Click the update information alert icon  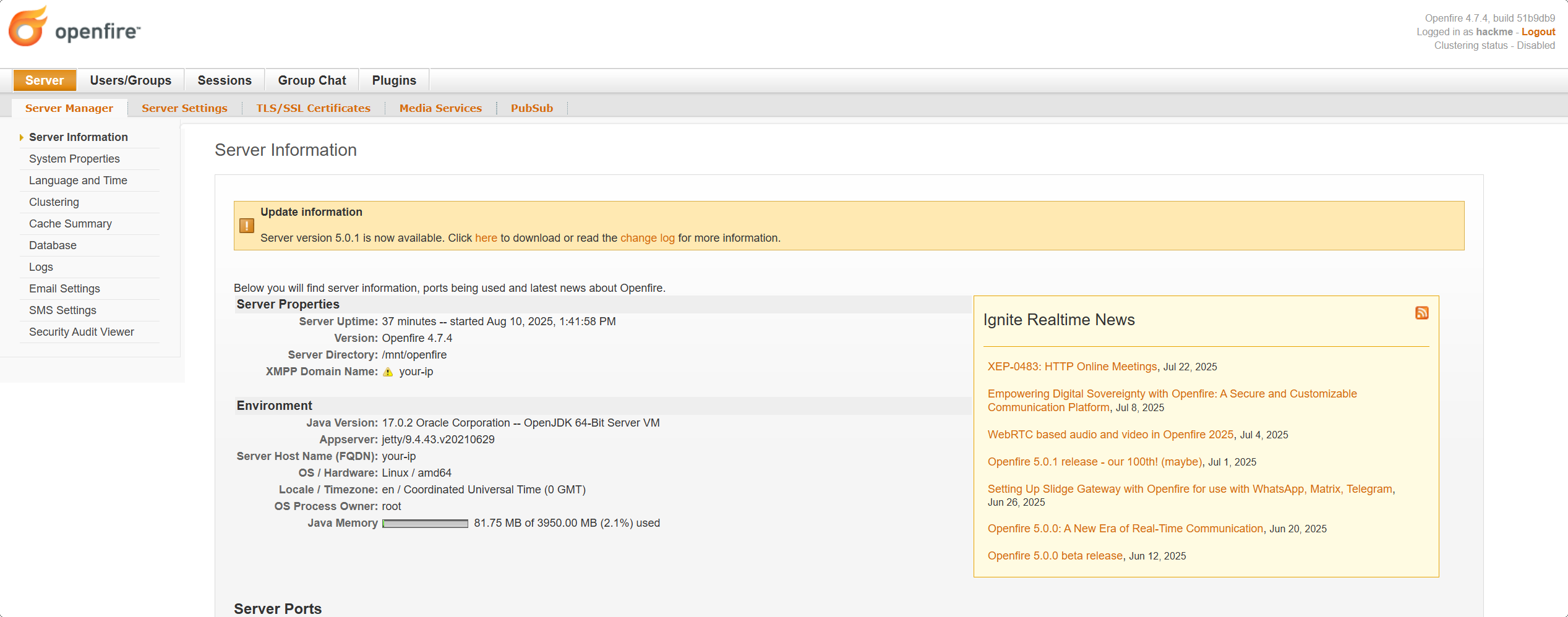[247, 226]
